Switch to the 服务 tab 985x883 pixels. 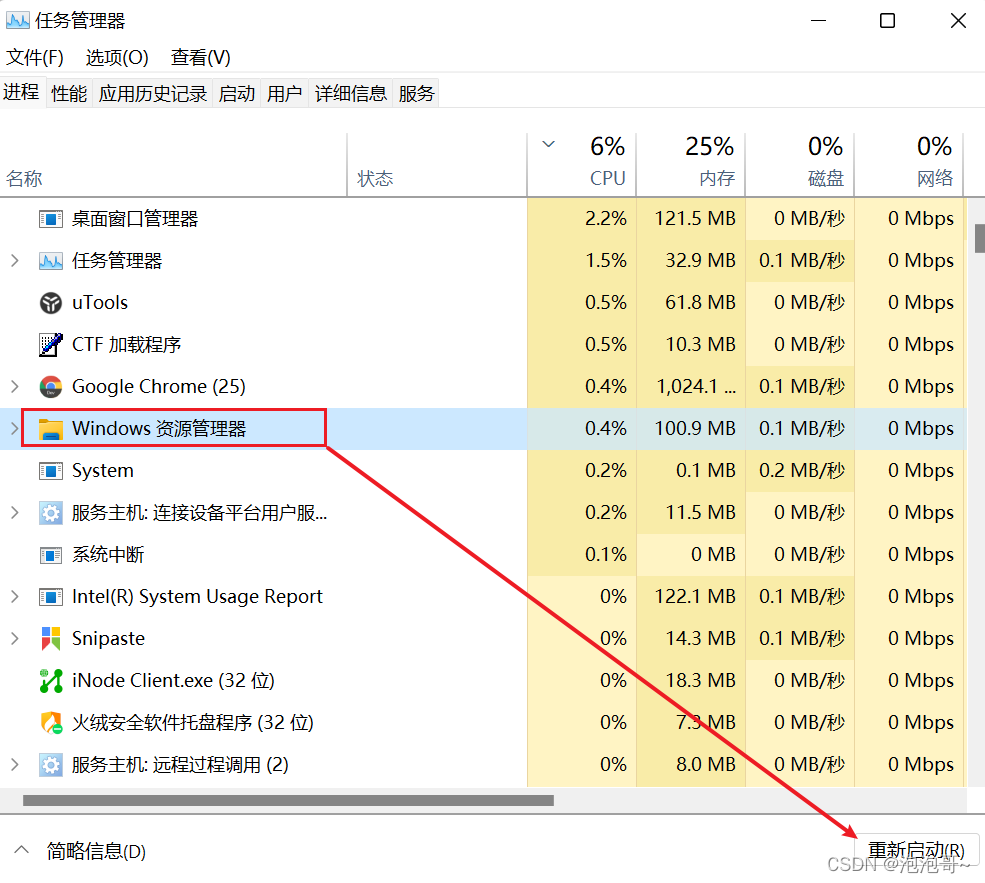(416, 94)
